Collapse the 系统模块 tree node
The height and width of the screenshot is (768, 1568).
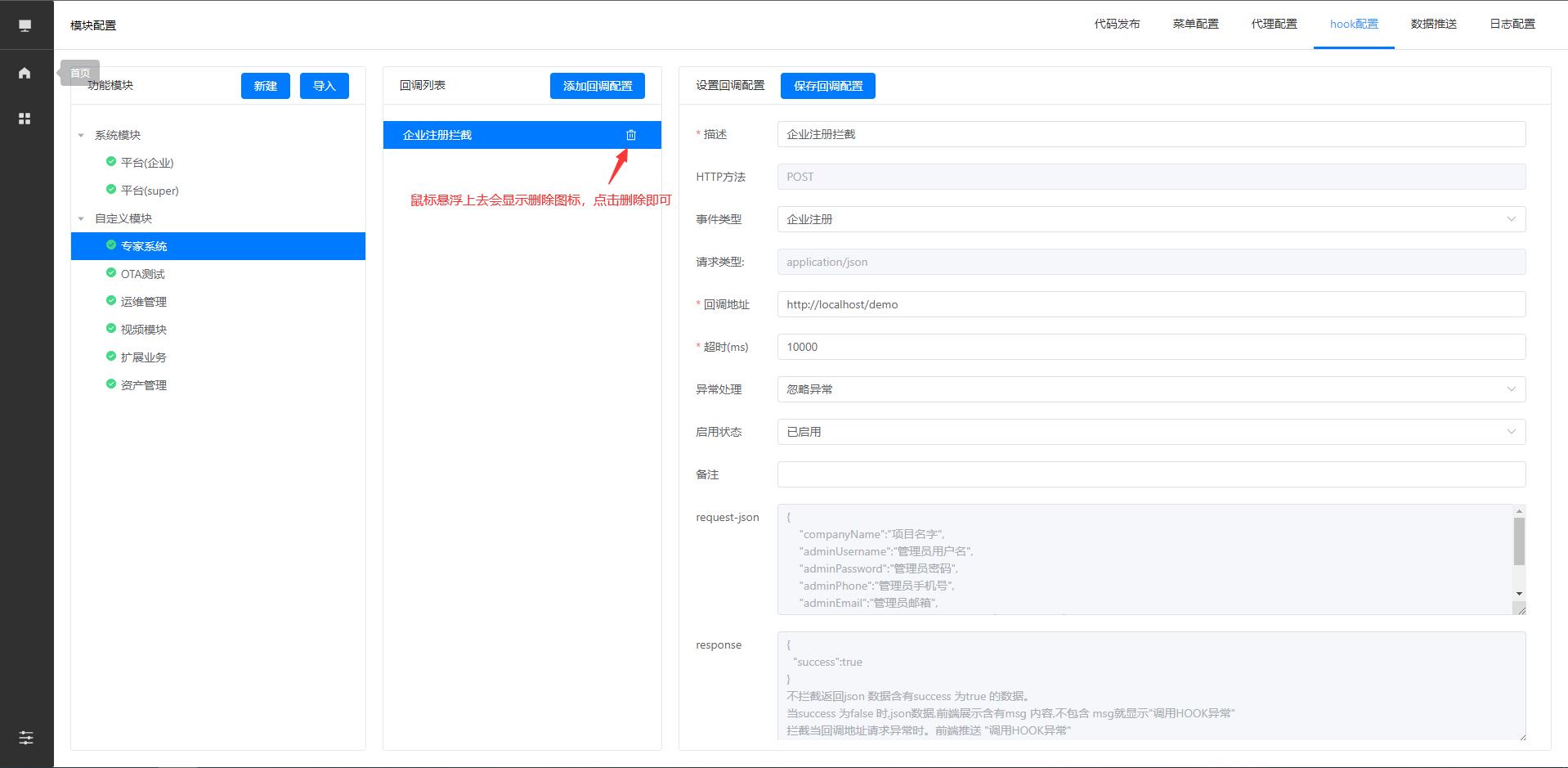pos(81,135)
